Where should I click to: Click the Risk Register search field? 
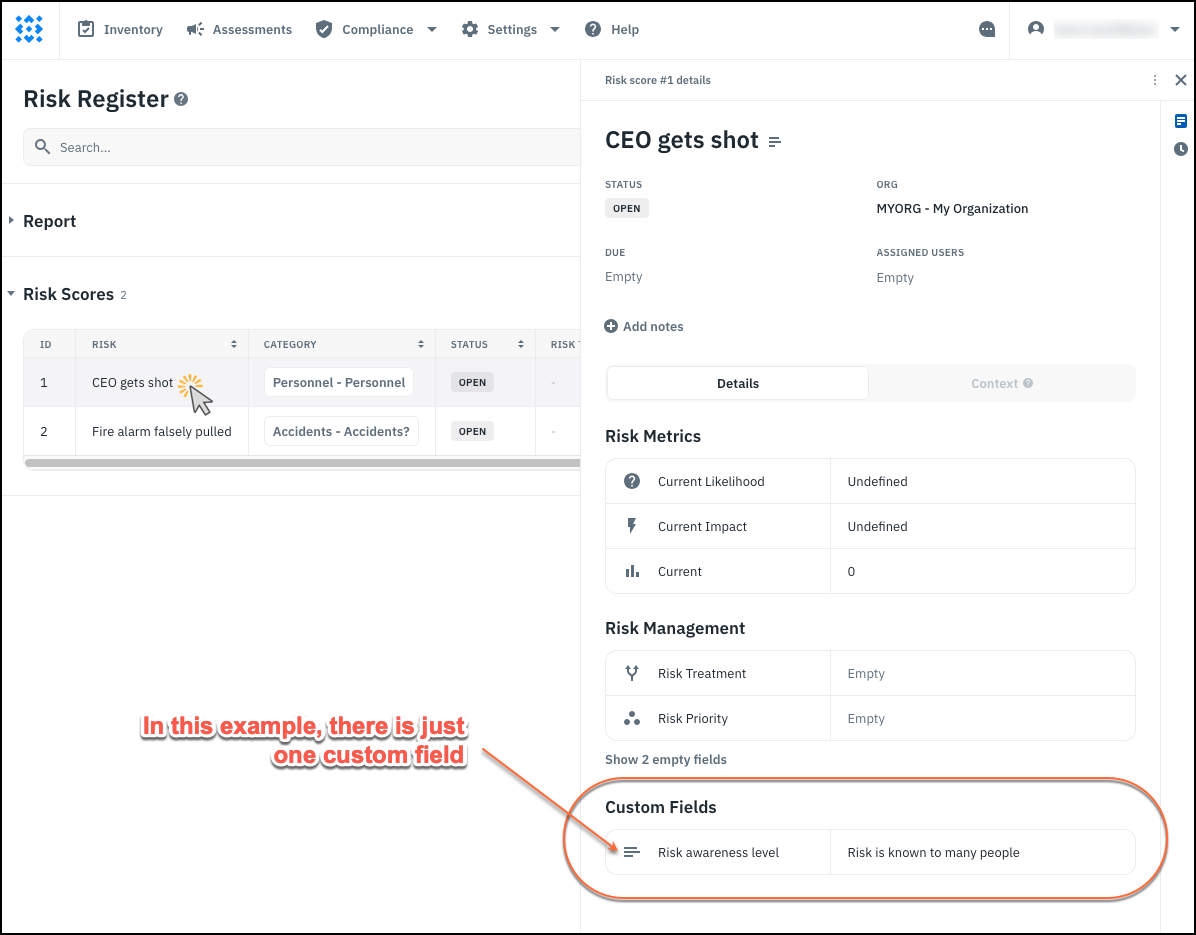300,147
